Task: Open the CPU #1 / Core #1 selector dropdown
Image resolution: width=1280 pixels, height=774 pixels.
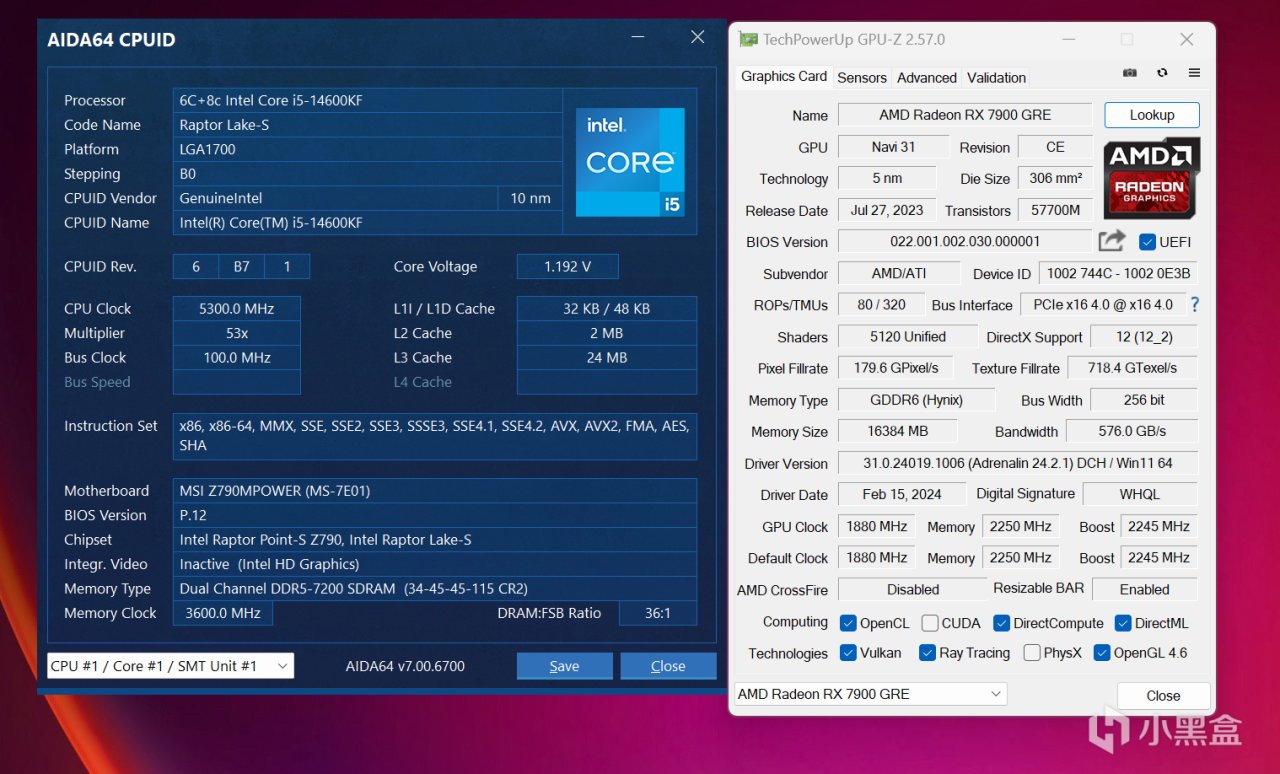Action: point(170,666)
